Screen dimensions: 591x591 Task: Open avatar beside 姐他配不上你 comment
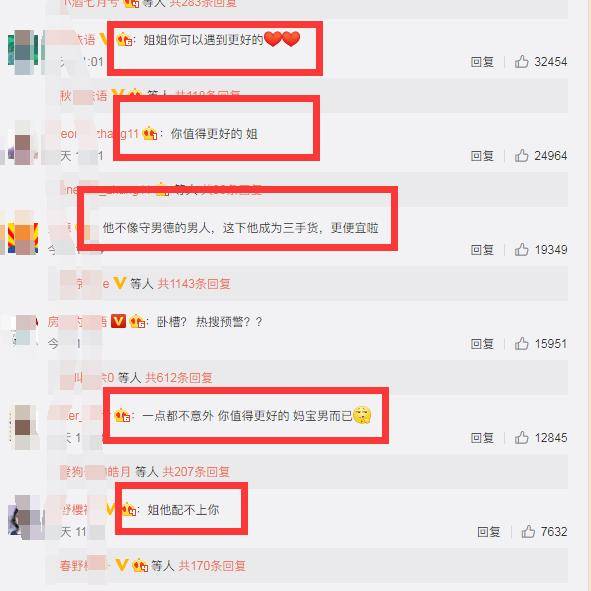24,516
